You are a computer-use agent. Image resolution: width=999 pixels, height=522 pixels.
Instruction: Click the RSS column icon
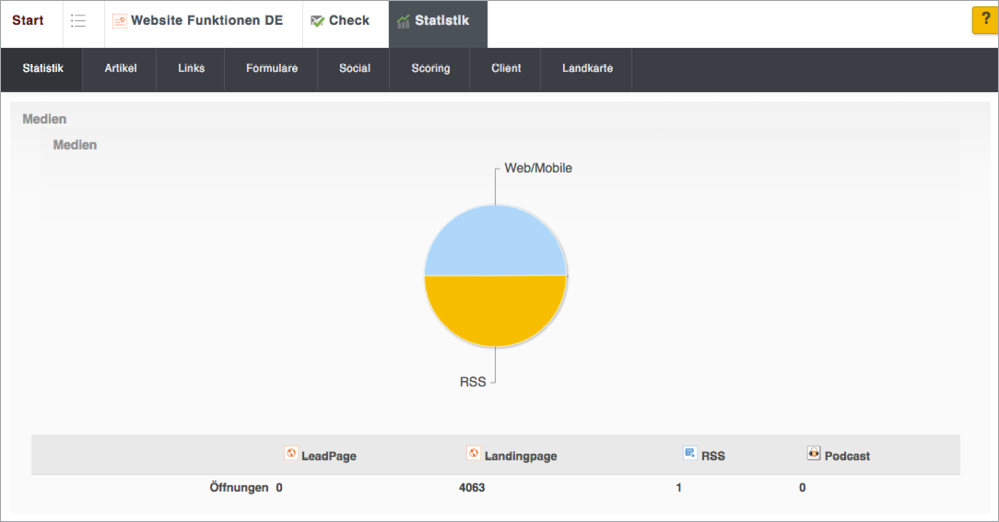pyautogui.click(x=689, y=454)
